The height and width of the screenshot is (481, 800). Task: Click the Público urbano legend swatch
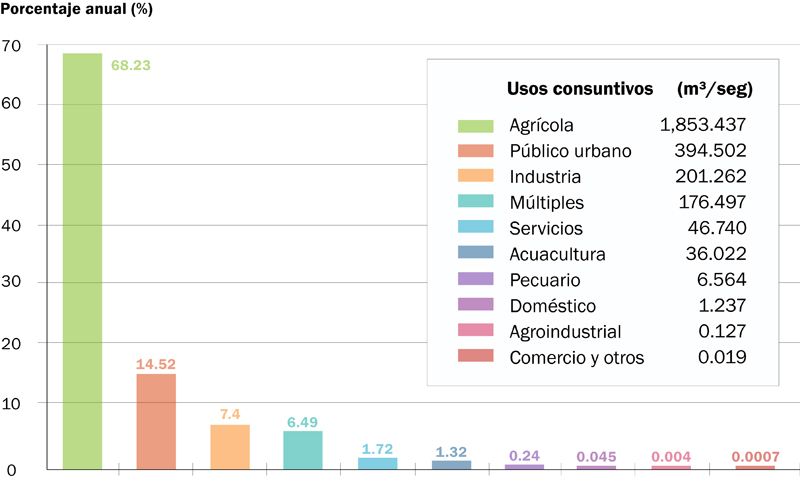click(477, 152)
